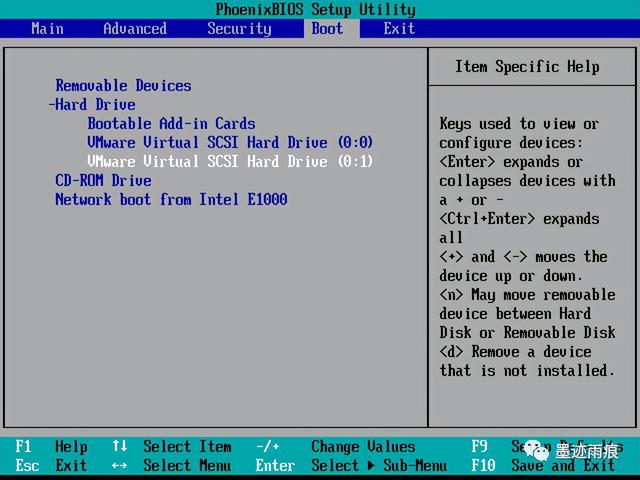Select CD-ROM Drive boot entry
The width and height of the screenshot is (640, 480).
pos(103,180)
